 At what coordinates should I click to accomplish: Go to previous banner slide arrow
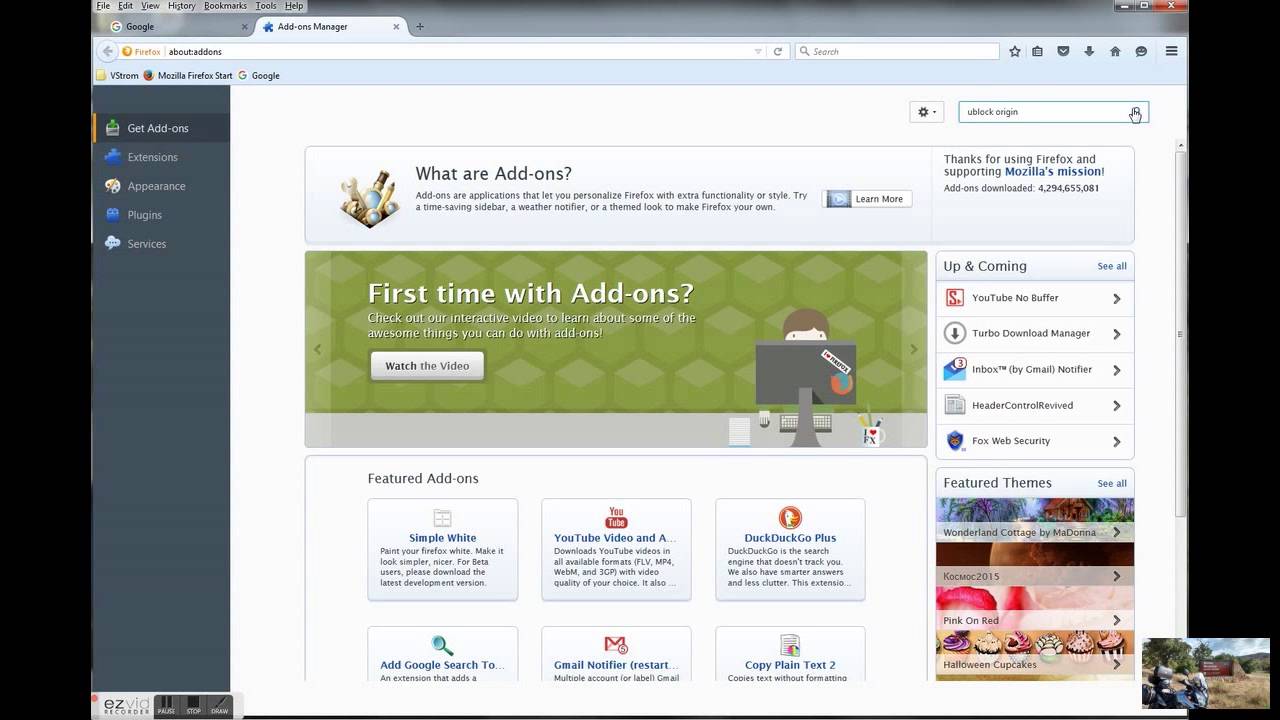coord(318,349)
